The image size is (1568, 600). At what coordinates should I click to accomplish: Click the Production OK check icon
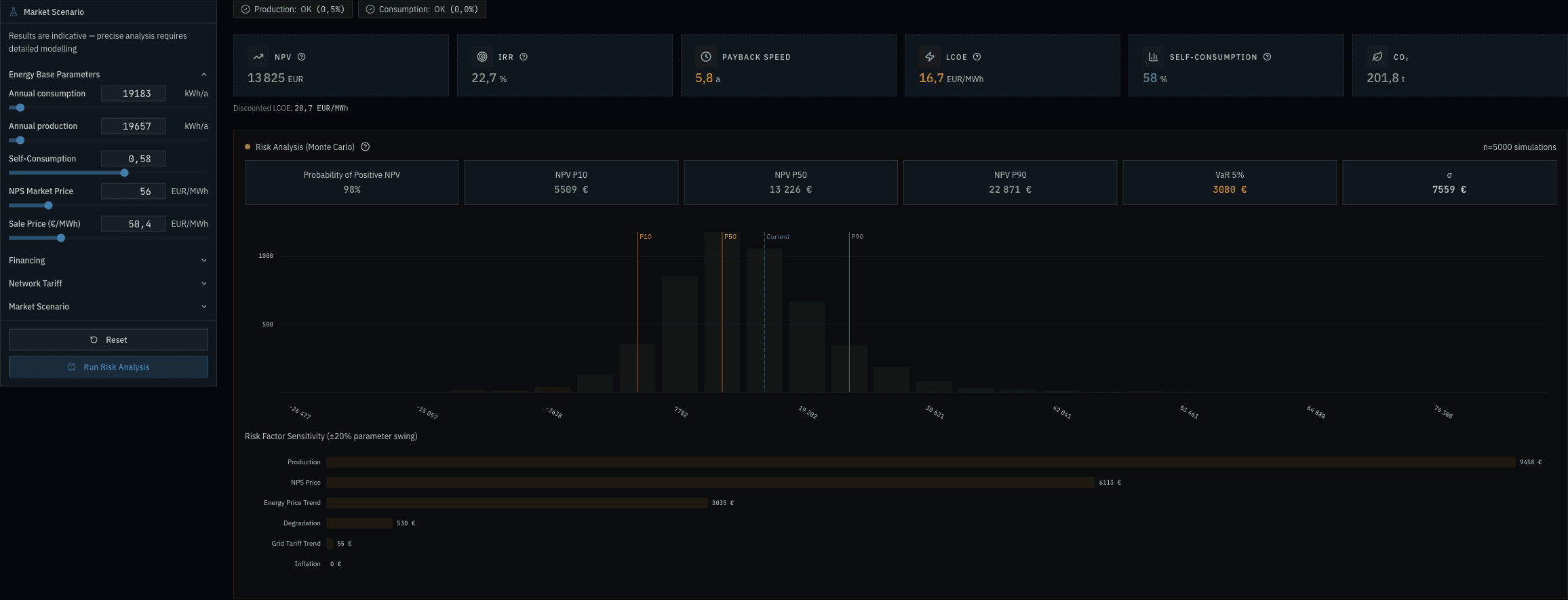point(246,10)
